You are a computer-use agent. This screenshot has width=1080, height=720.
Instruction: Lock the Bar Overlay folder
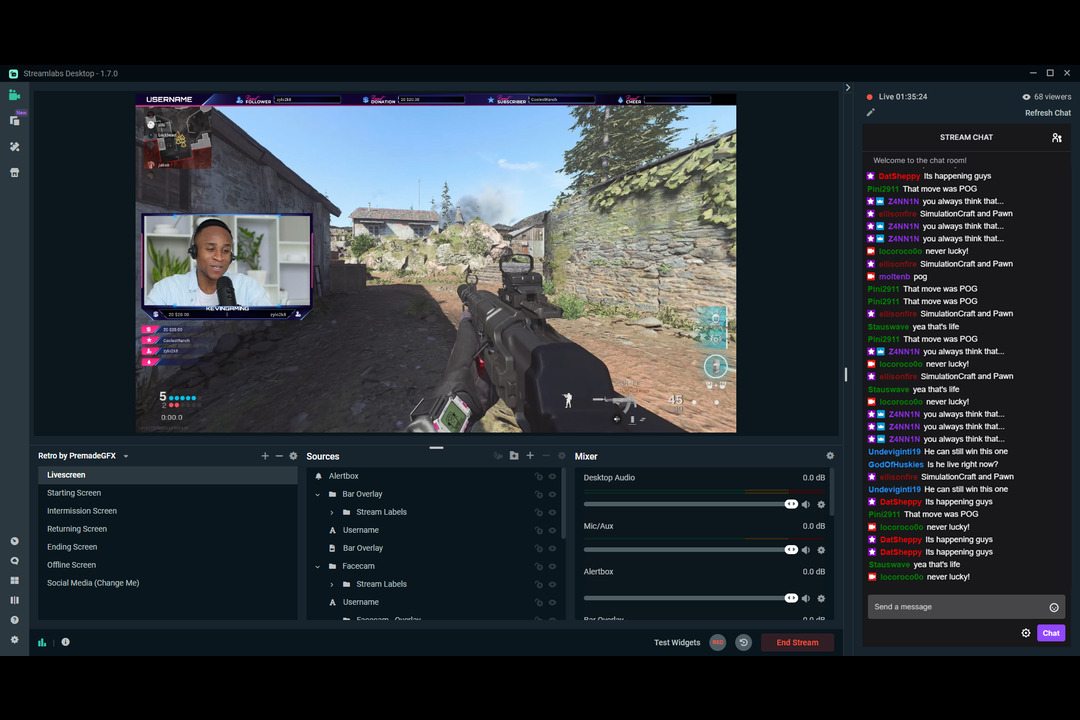[x=539, y=494]
